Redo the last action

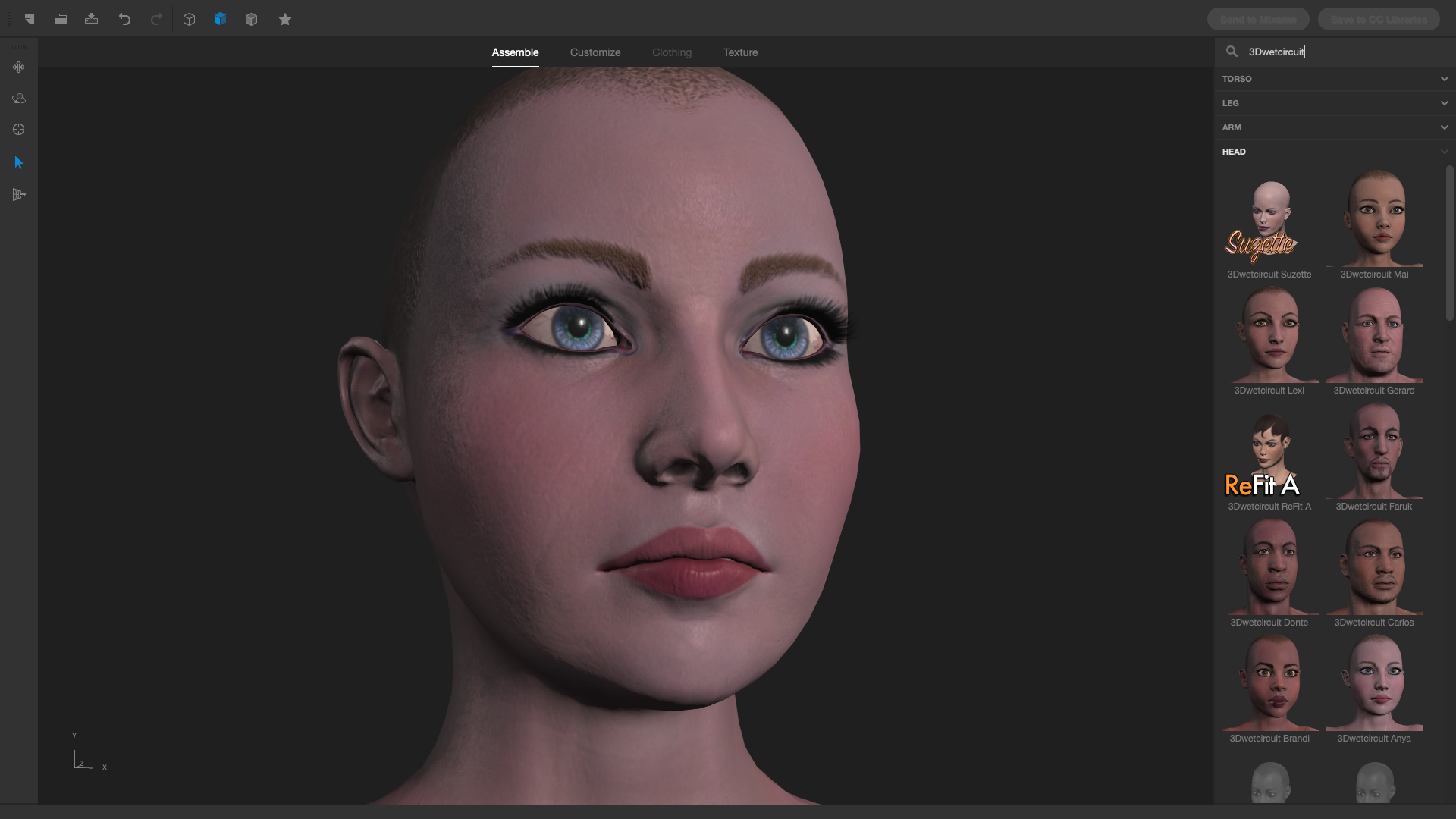tap(156, 19)
